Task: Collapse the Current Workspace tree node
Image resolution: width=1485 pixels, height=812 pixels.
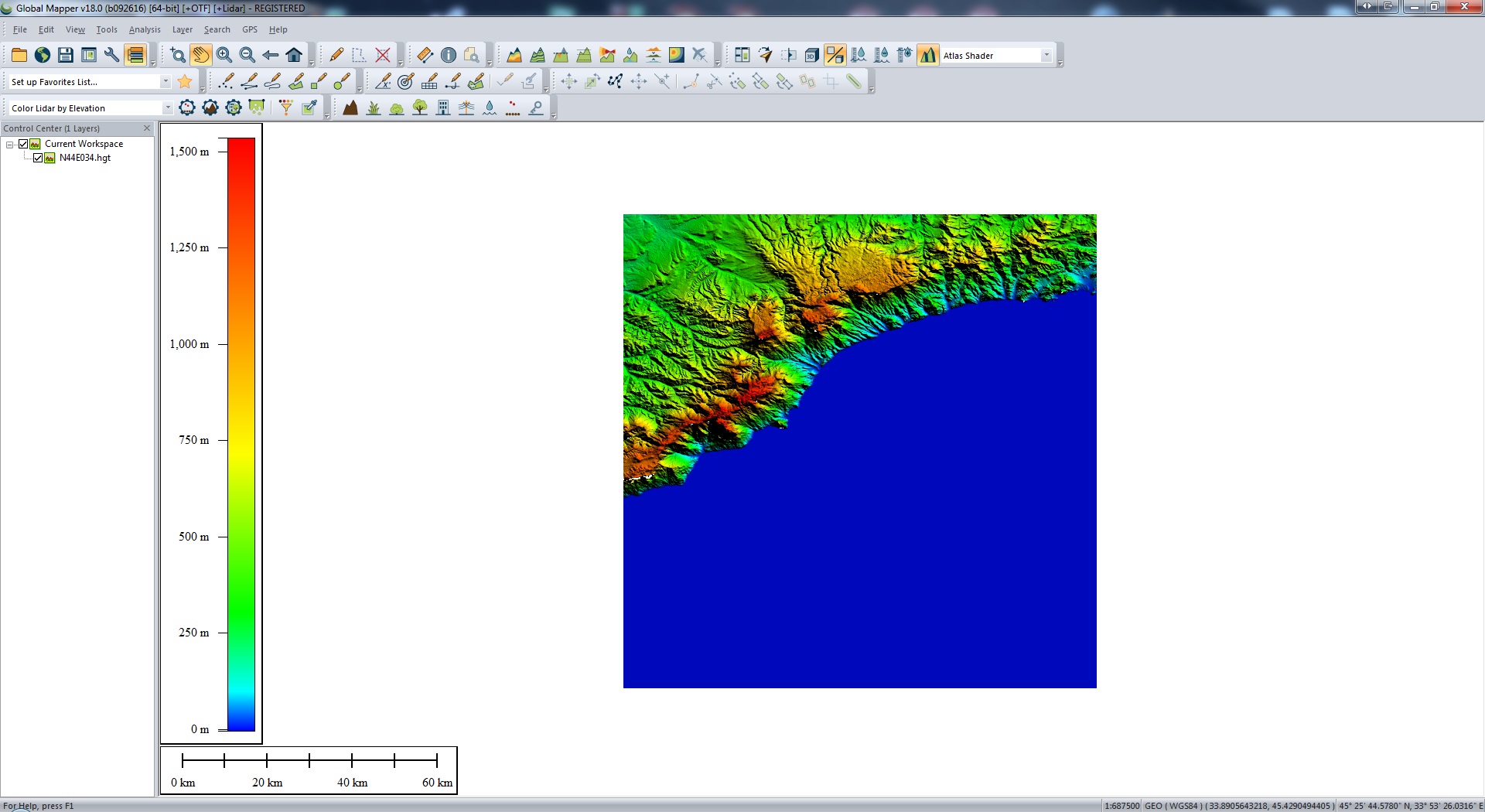Action: coord(10,145)
